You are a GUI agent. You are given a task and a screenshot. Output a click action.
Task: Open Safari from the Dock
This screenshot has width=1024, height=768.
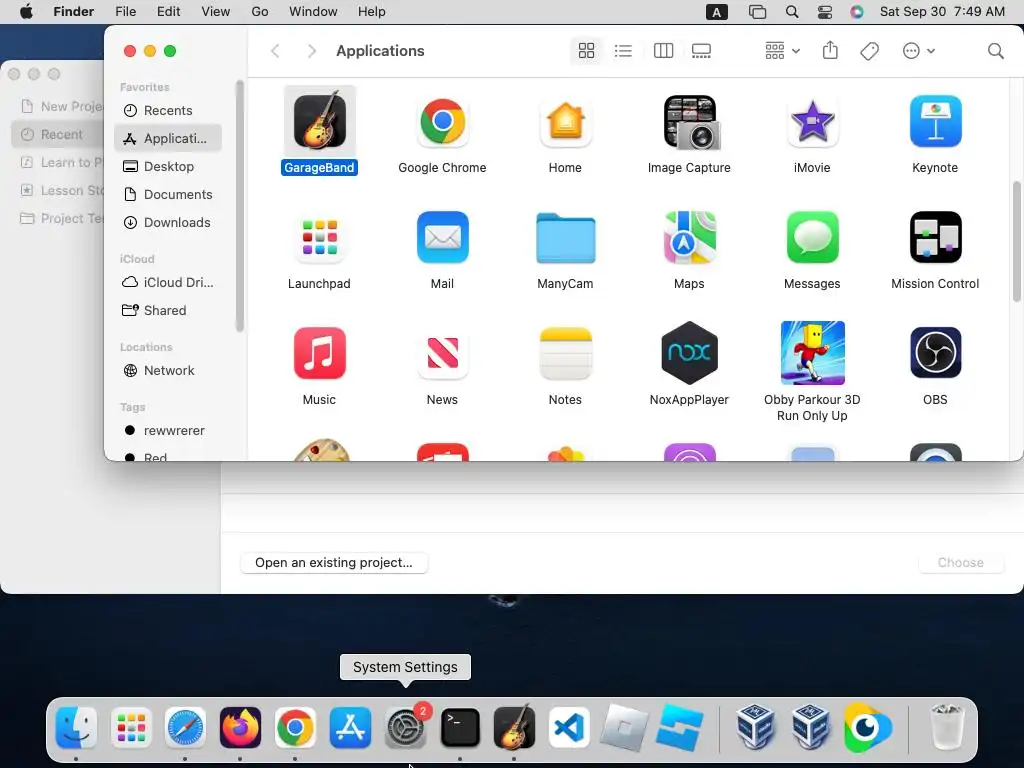point(185,728)
